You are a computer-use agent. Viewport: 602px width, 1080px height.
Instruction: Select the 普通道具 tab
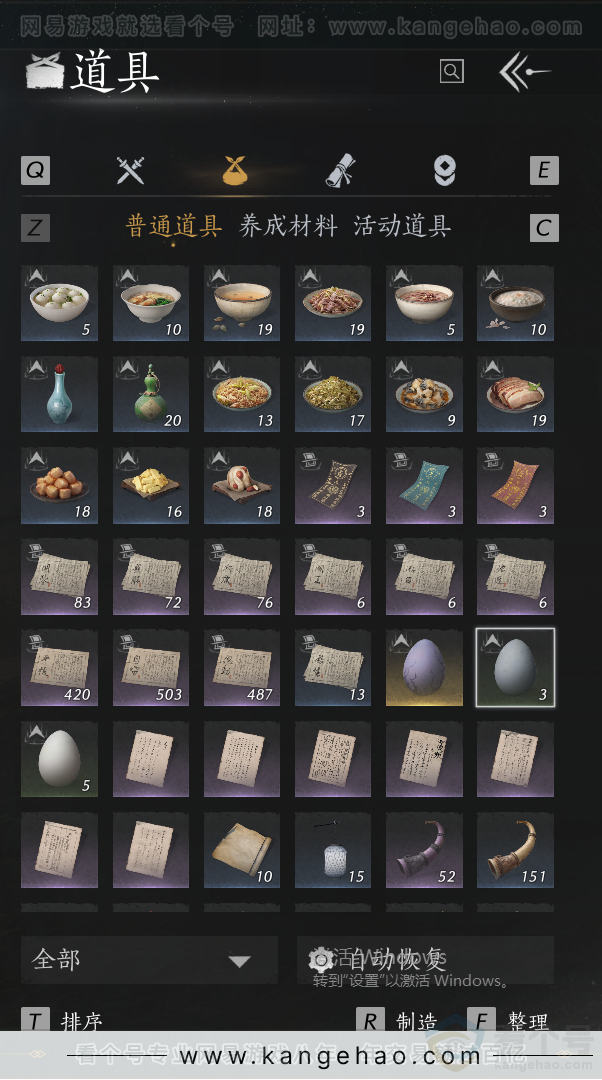(x=174, y=226)
